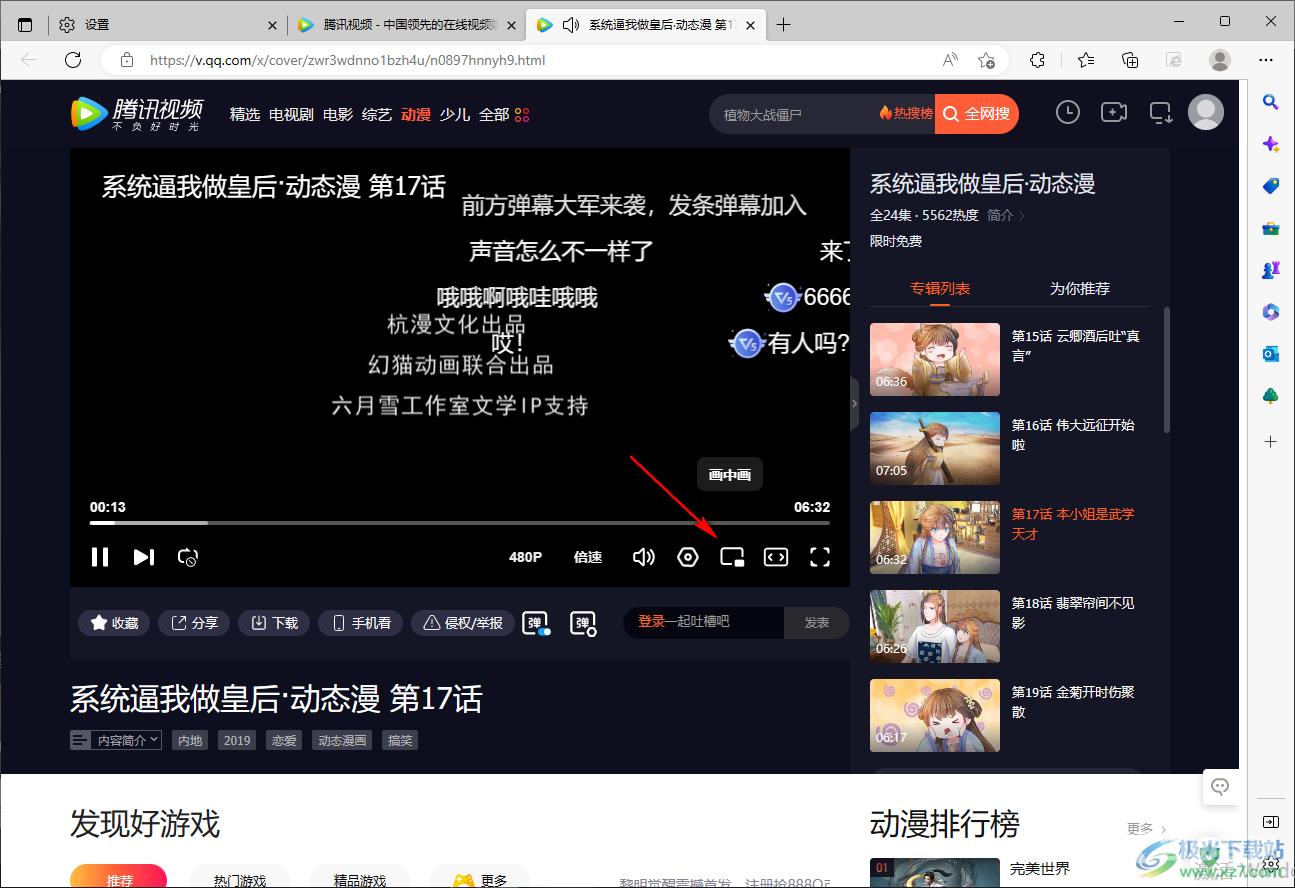Open the 电视剧 navigation menu
This screenshot has width=1295, height=888.
coord(291,114)
